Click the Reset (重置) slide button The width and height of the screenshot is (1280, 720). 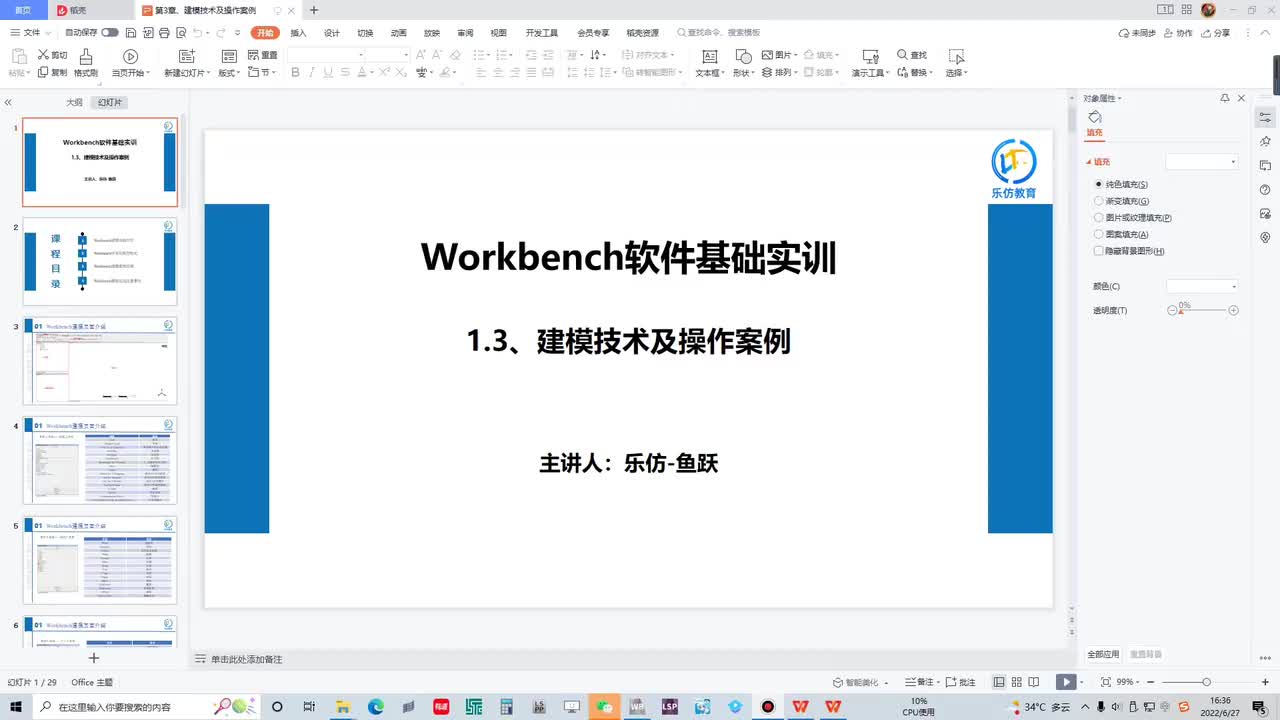pyautogui.click(x=262, y=55)
